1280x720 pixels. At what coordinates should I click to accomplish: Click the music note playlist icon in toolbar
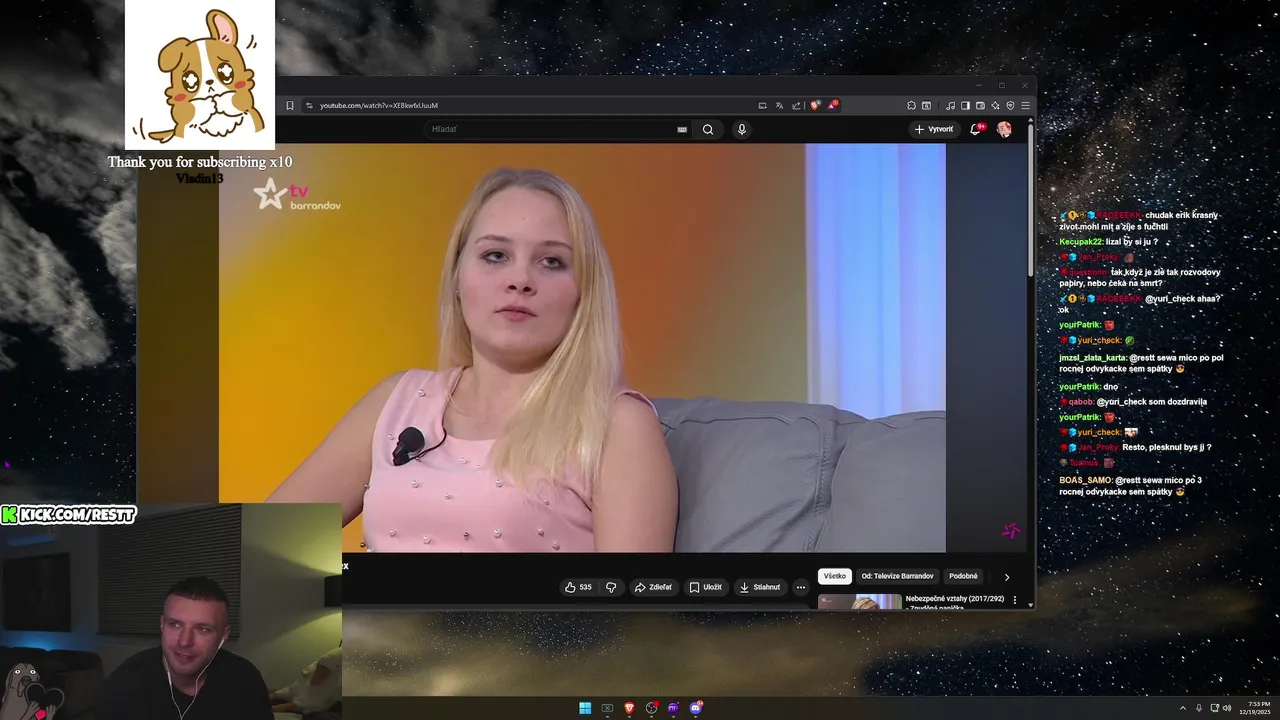tap(950, 105)
